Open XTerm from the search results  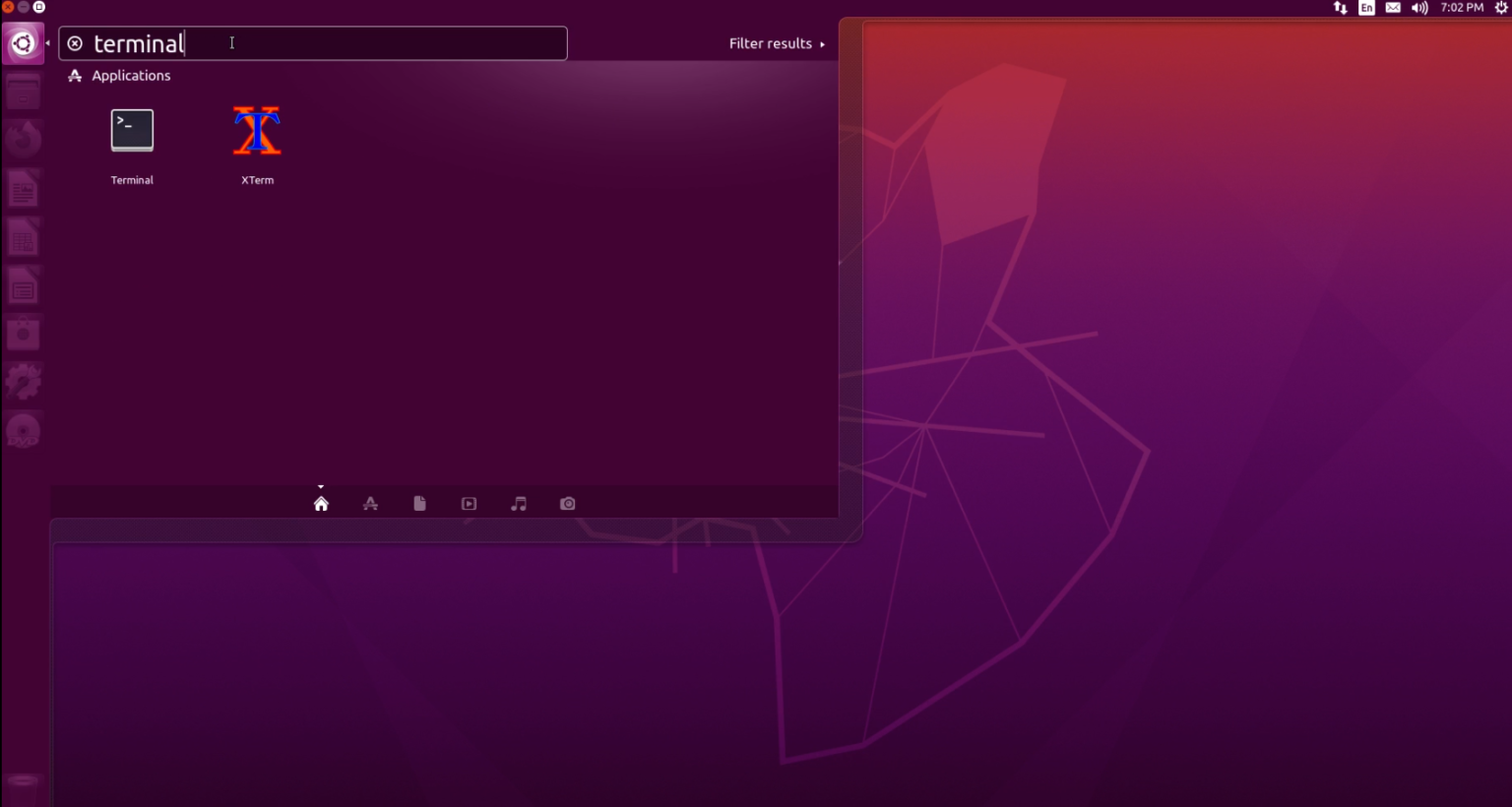click(x=256, y=130)
